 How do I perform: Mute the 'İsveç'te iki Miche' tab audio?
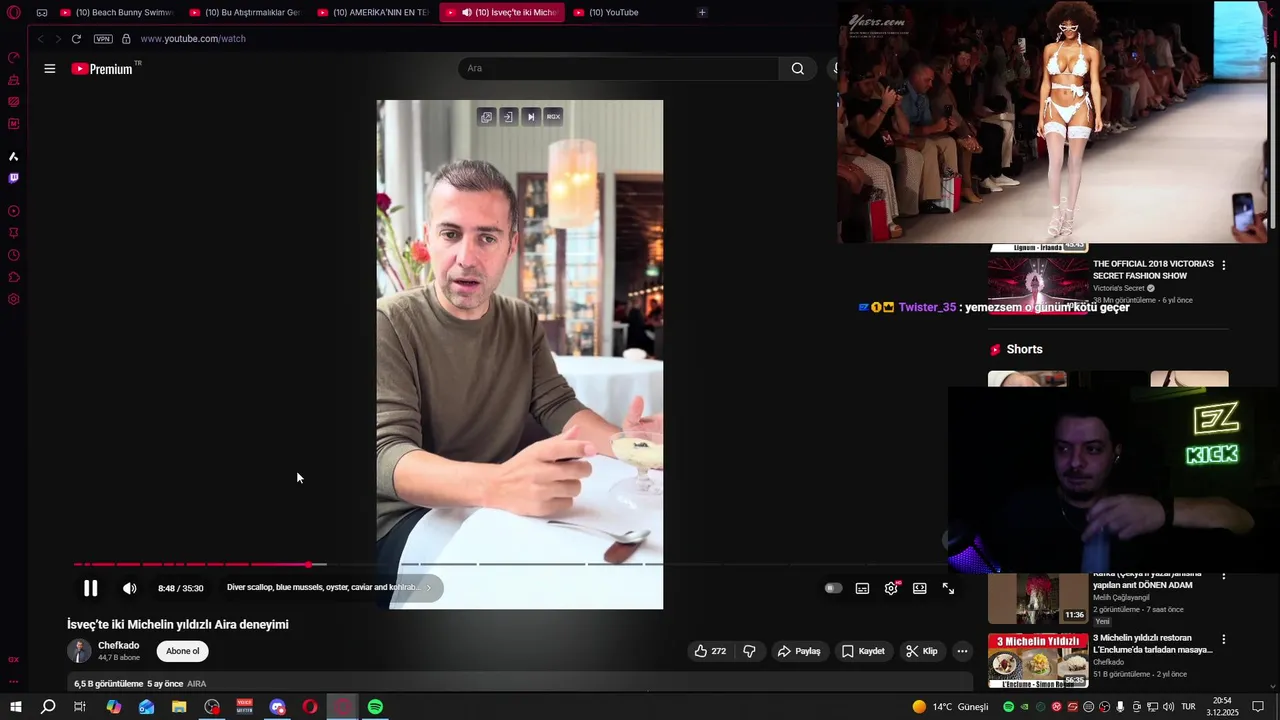coord(466,12)
